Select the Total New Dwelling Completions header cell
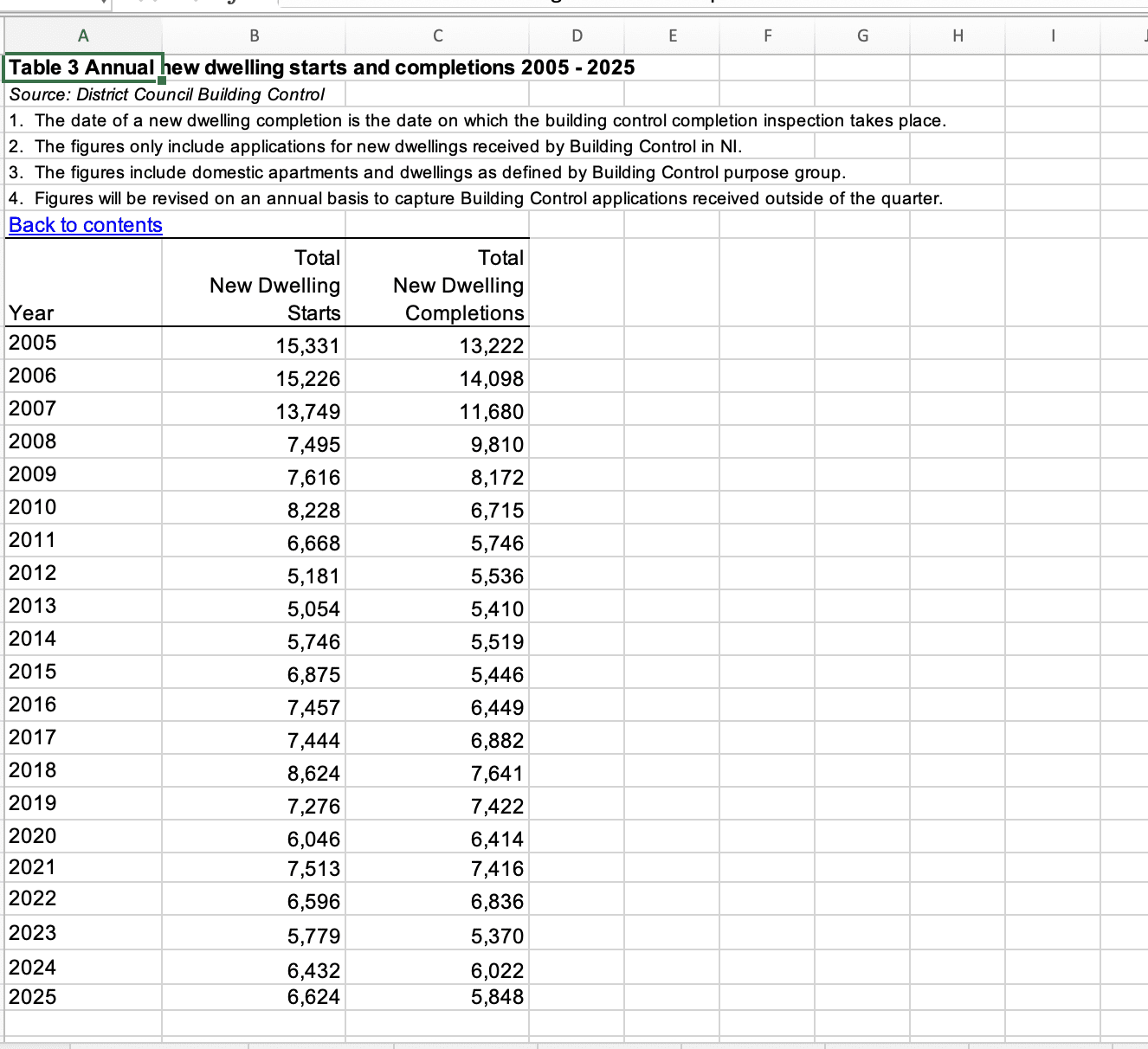This screenshot has height=1049, width=1148. [437, 284]
